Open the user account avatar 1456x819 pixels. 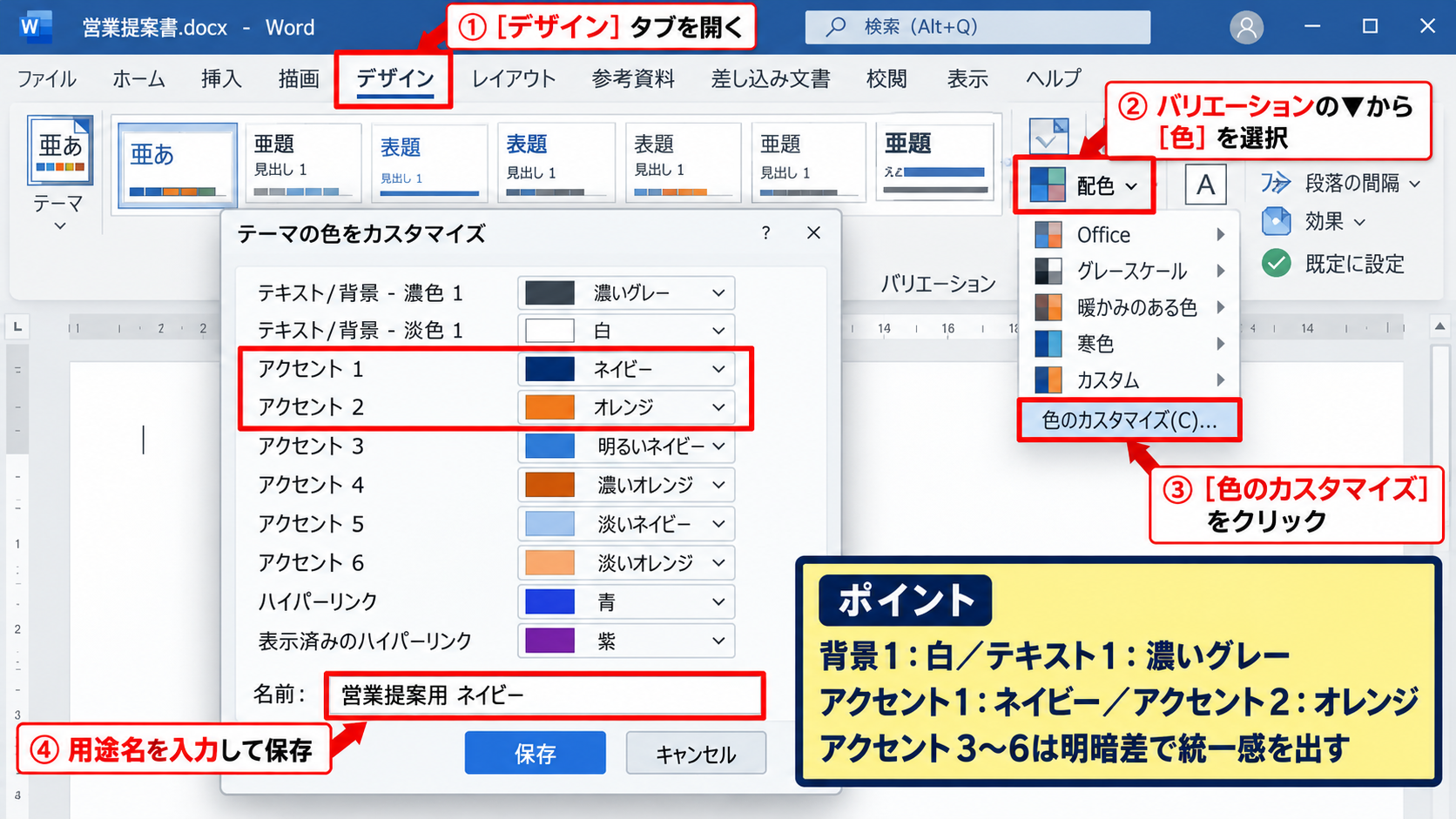(x=1246, y=27)
